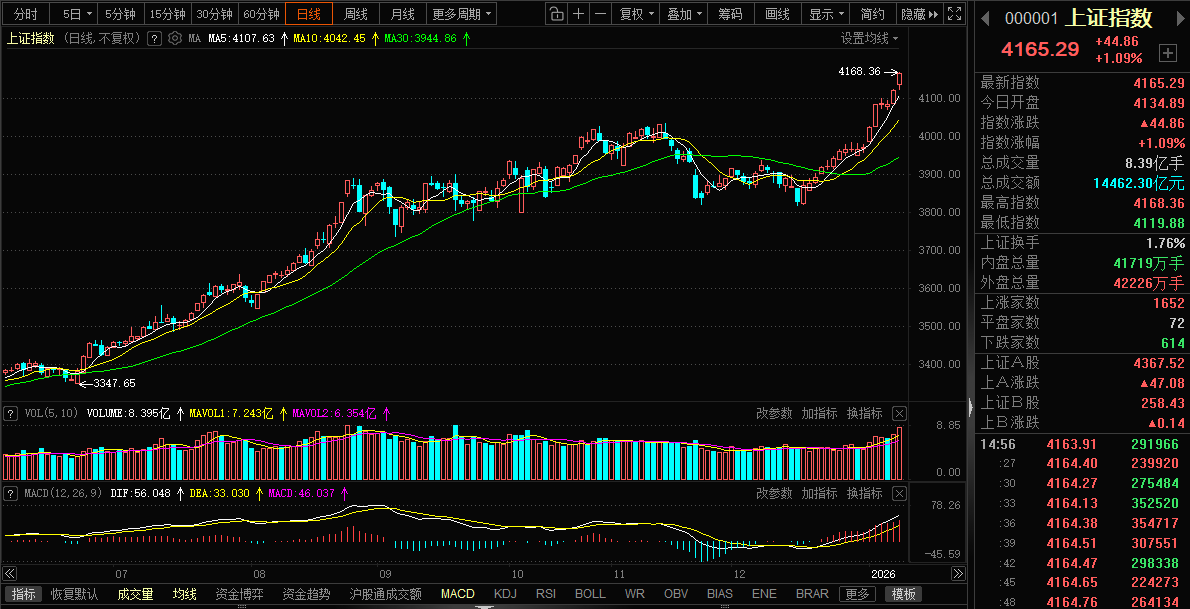
Task: Click help question mark beside 上证指数 title
Action: [154, 38]
